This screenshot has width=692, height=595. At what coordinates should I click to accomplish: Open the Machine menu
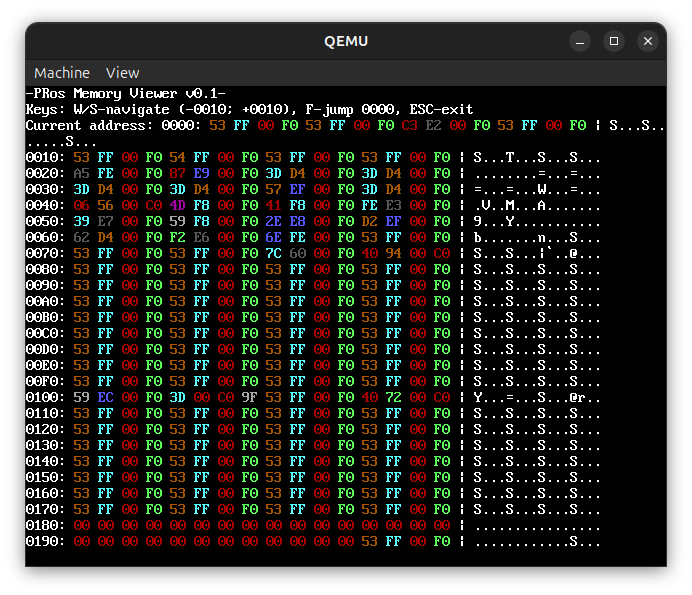62,73
